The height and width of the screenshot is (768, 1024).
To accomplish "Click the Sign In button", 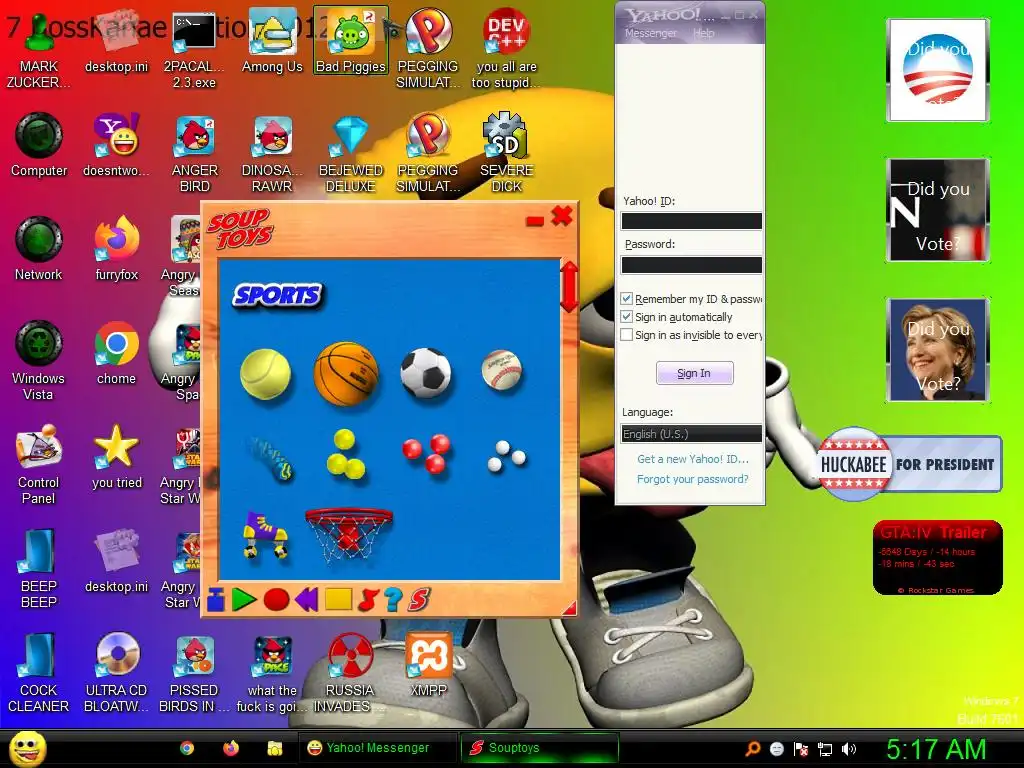I will pos(694,373).
